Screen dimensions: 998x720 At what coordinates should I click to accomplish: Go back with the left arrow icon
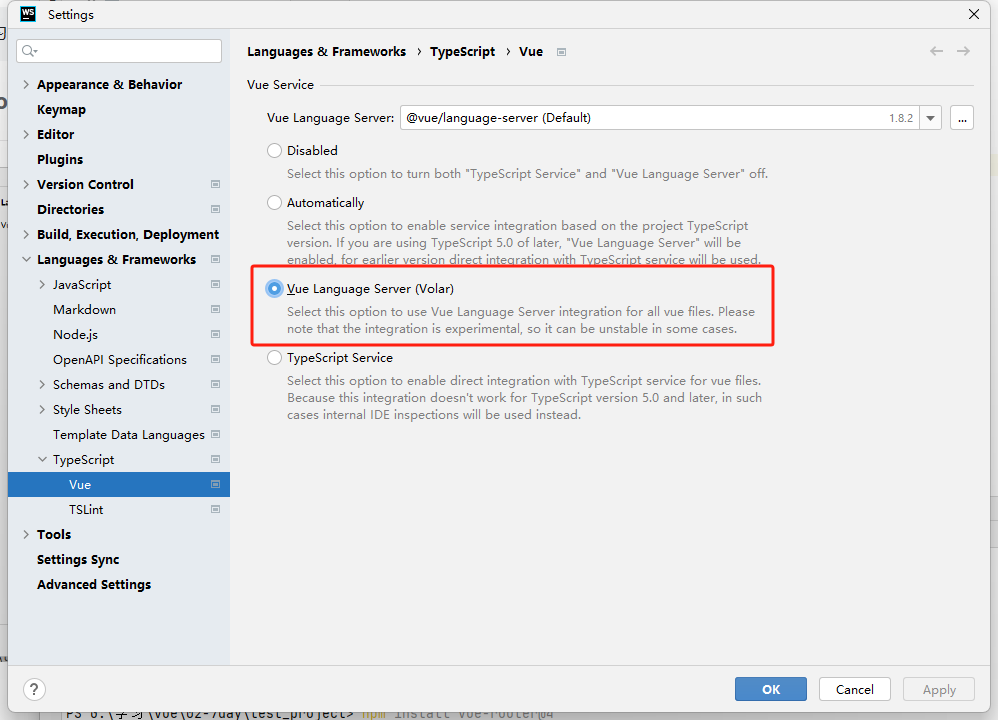coord(936,51)
